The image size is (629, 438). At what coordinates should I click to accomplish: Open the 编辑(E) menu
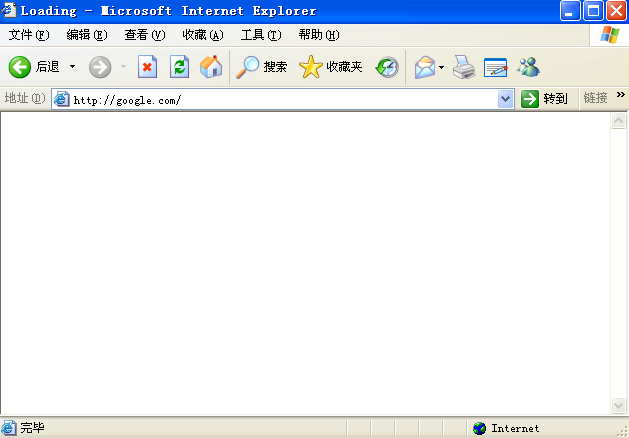click(x=87, y=35)
